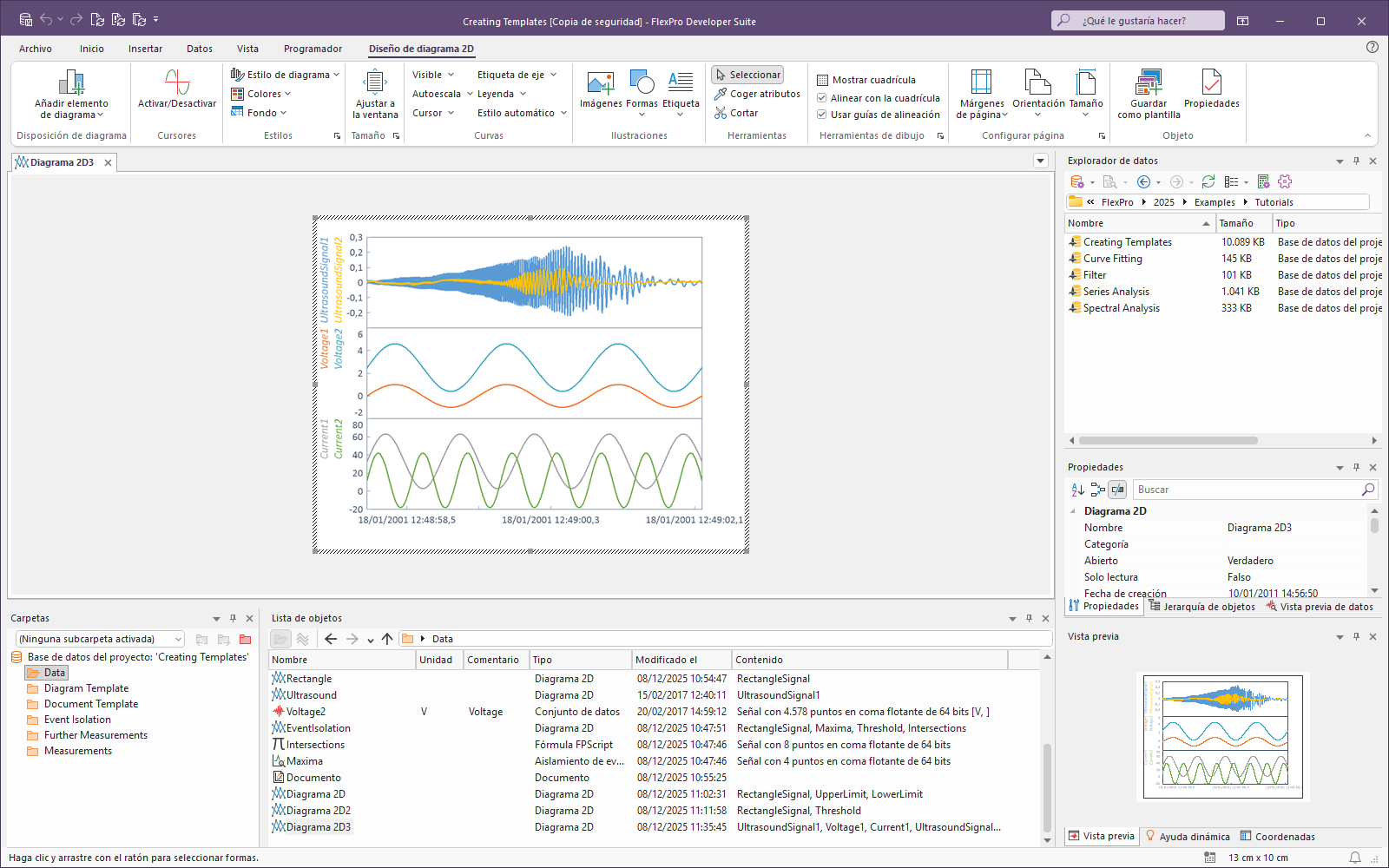The image size is (1389, 868).
Task: Open the Imágenes illustration tool
Action: (x=601, y=83)
